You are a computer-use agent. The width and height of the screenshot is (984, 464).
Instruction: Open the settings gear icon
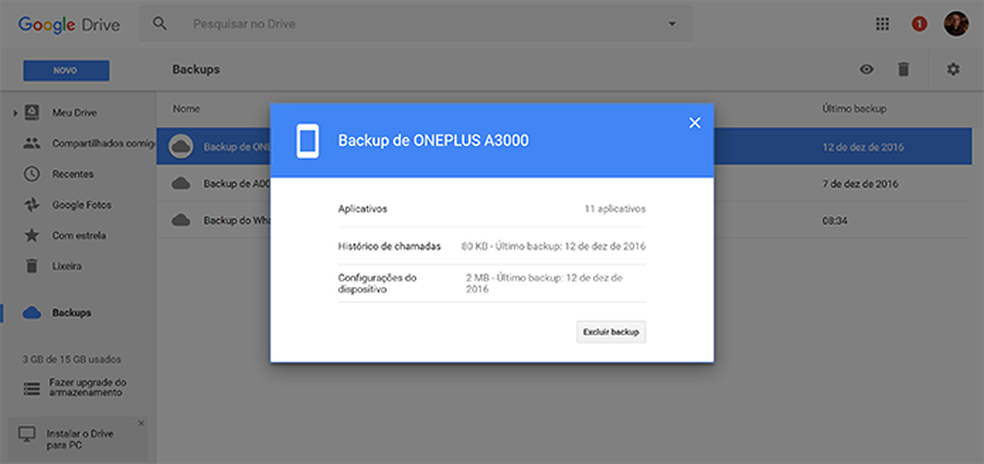point(953,69)
